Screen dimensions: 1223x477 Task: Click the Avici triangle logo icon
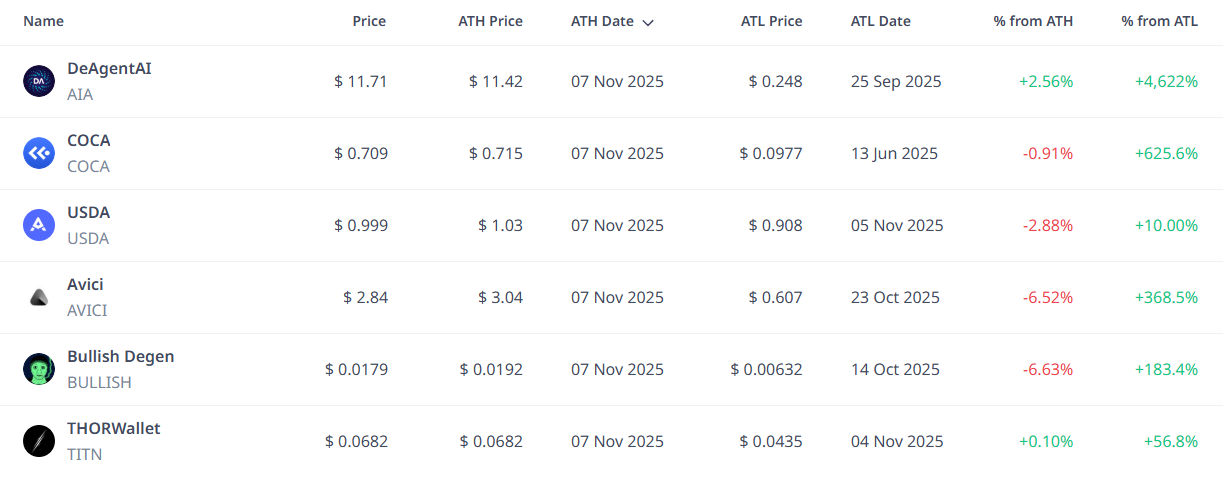tap(39, 297)
